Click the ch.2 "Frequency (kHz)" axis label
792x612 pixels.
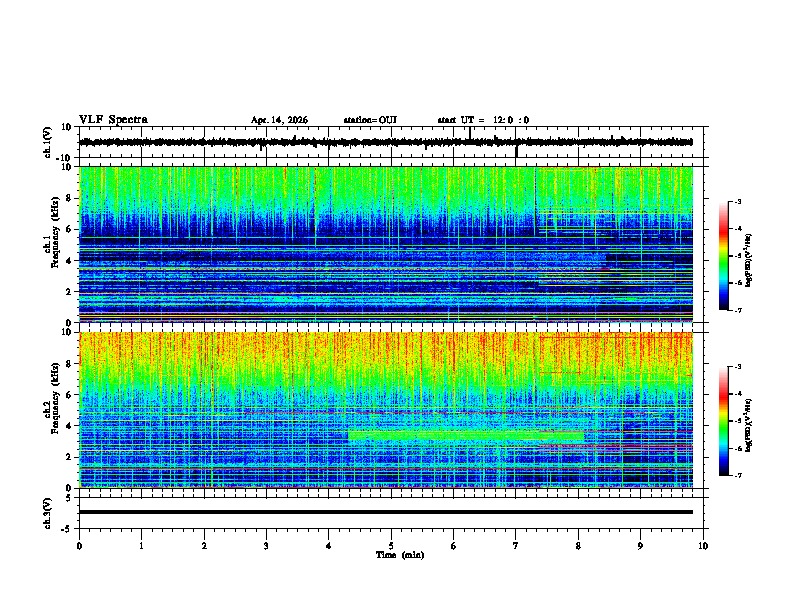pyautogui.click(x=55, y=397)
